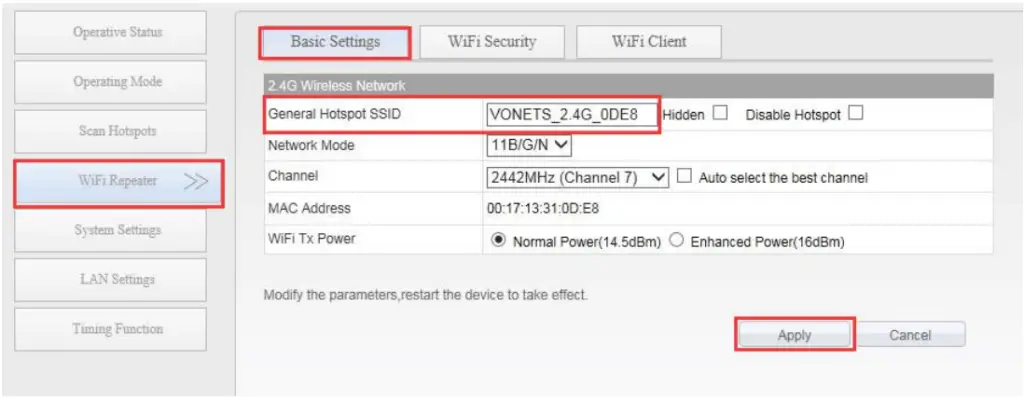Click the General Hotspot SSID text field

click(x=571, y=114)
